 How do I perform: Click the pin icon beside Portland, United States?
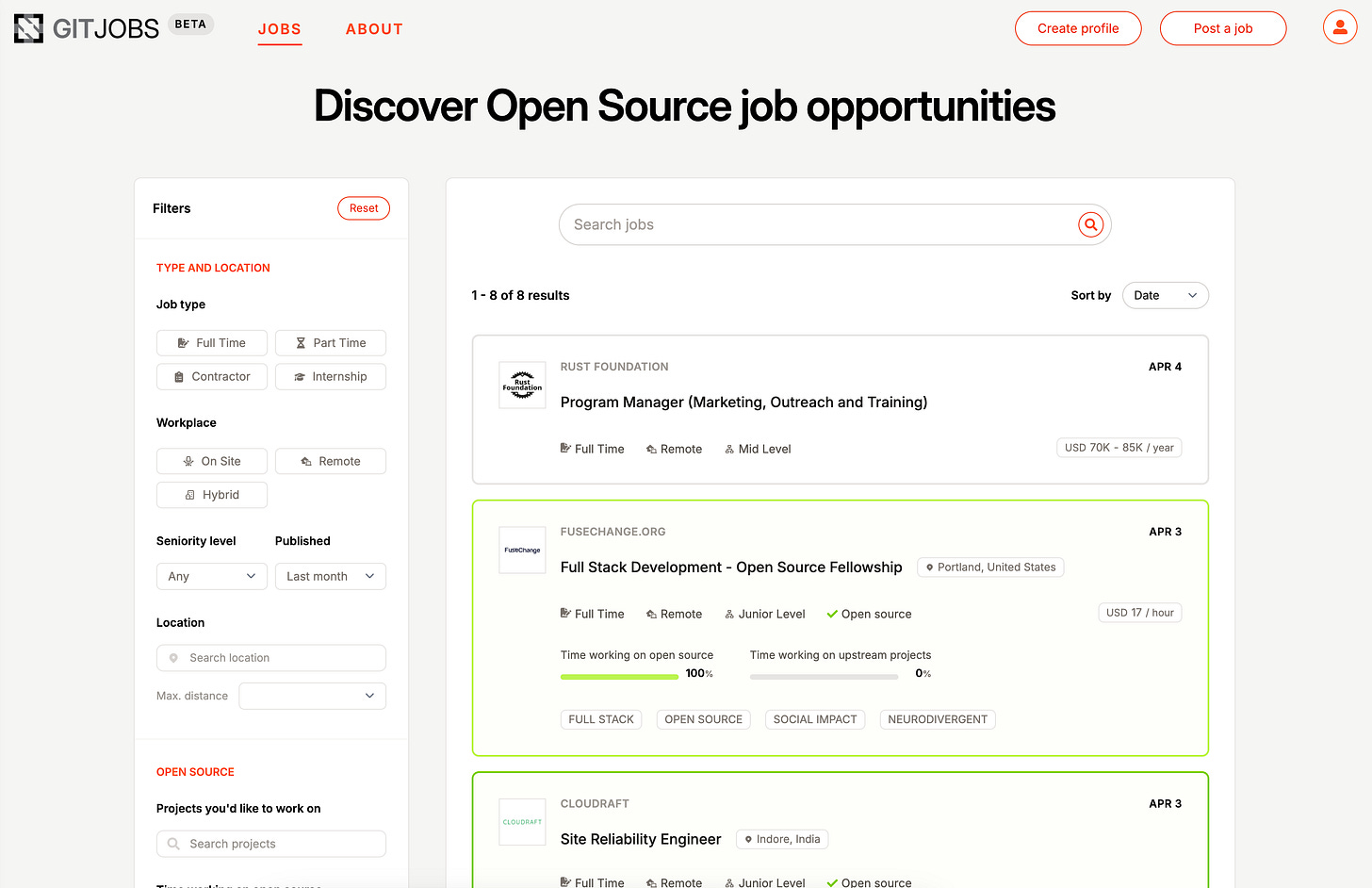(x=930, y=567)
